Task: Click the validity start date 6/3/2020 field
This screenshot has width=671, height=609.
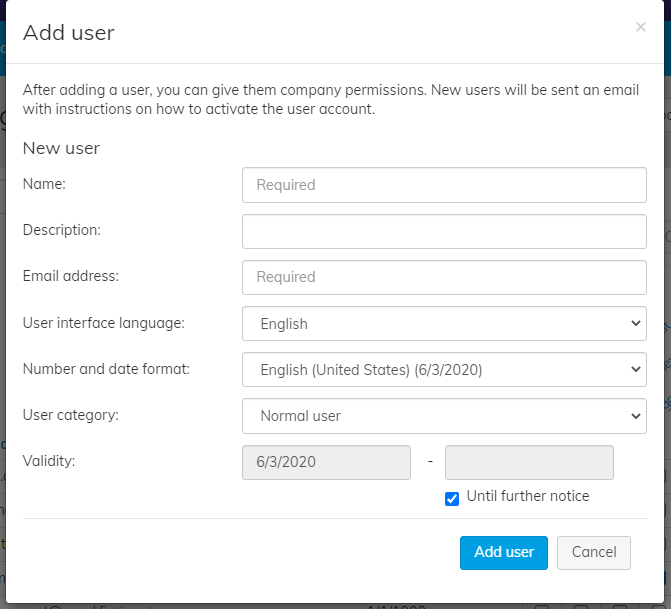Action: click(x=326, y=463)
